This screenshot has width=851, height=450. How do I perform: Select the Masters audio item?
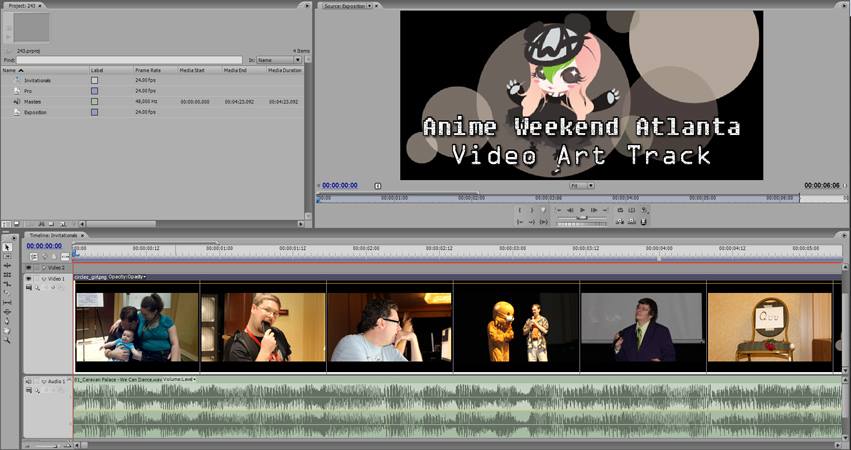click(x=32, y=102)
